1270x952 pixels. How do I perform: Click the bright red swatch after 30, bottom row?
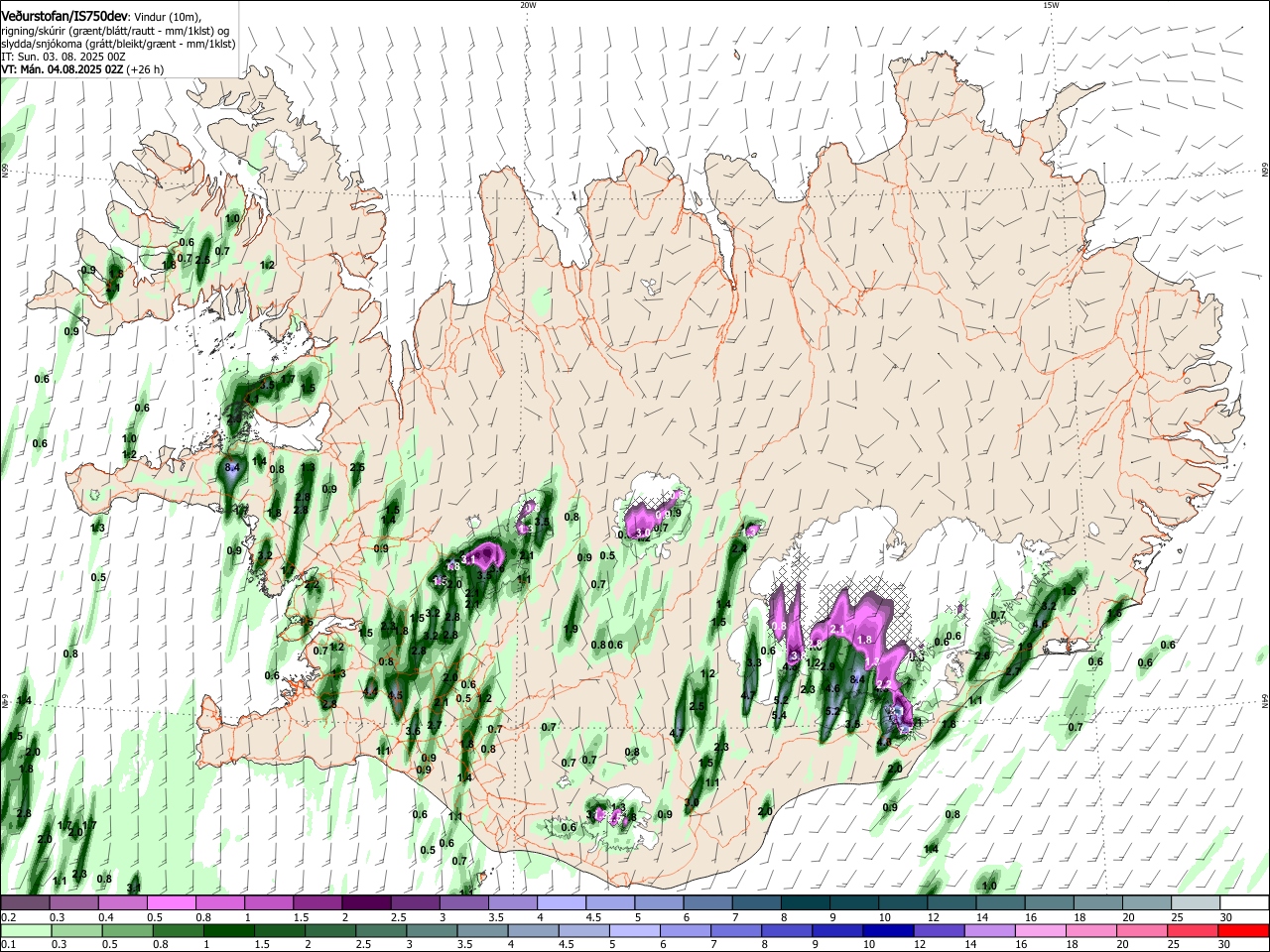pyautogui.click(x=1242, y=930)
